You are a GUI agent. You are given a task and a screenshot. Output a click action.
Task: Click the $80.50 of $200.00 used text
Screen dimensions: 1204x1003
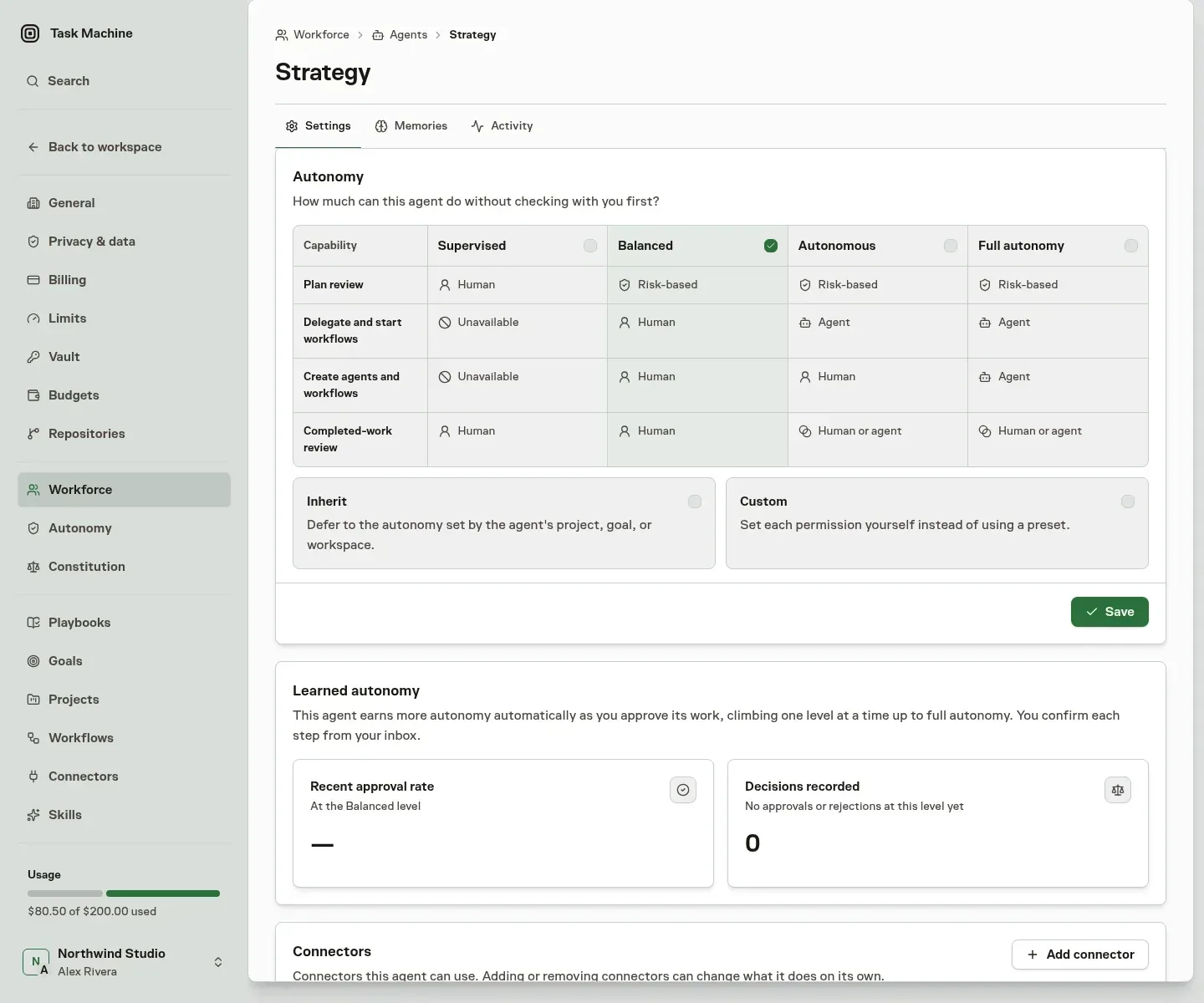pyautogui.click(x=92, y=912)
